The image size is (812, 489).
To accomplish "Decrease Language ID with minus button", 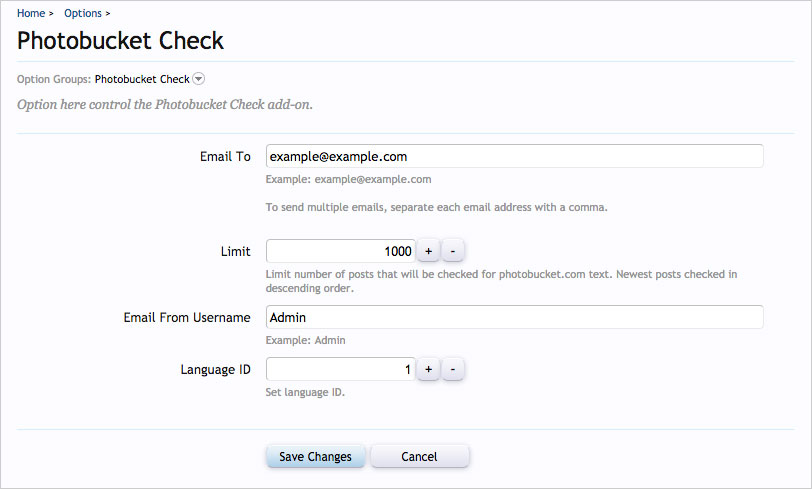I will click(453, 369).
